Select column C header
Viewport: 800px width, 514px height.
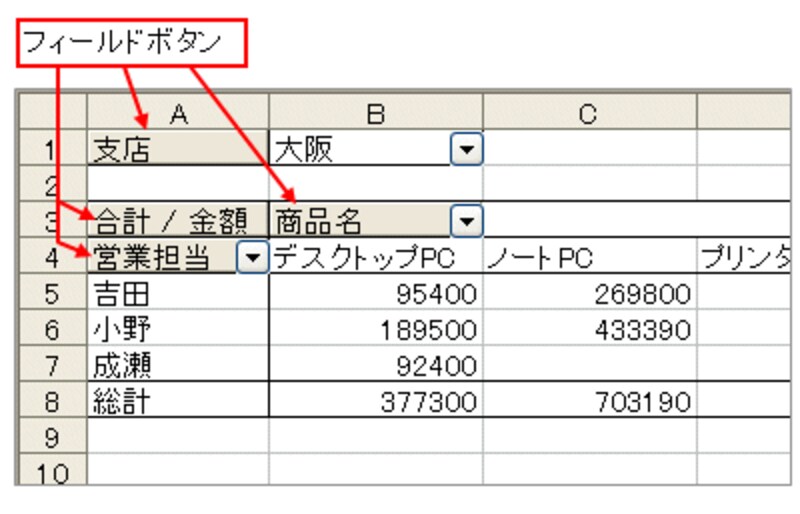tap(589, 114)
